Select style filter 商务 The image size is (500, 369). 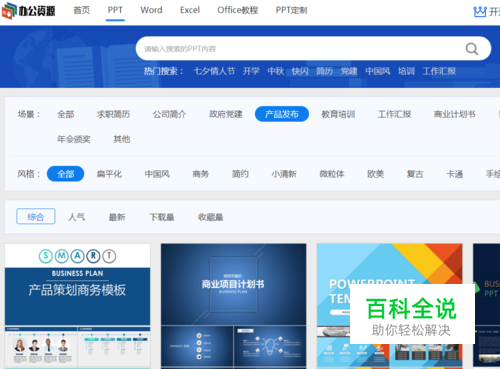point(201,174)
